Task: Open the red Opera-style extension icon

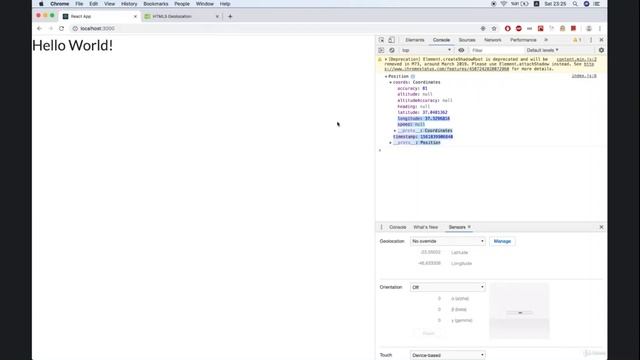Action: click(508, 29)
